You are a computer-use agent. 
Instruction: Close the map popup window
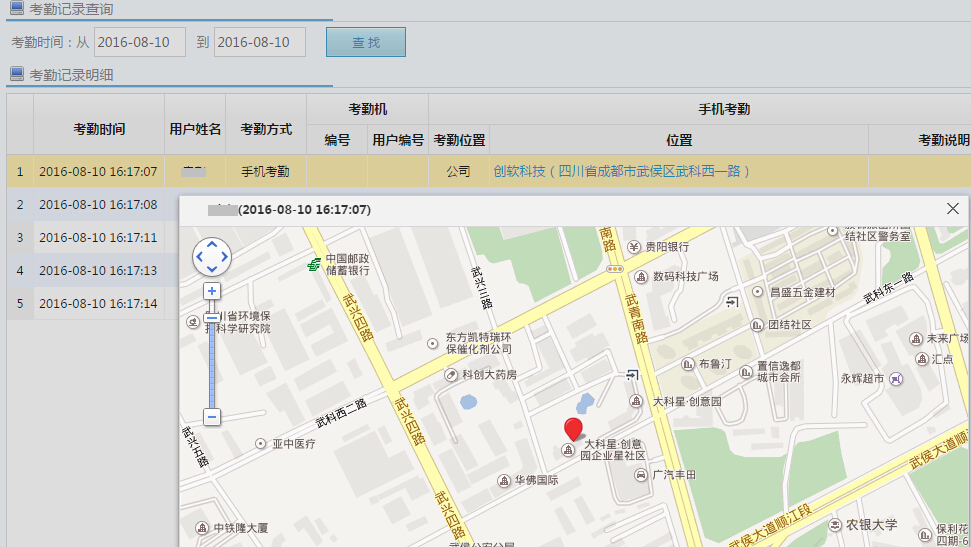pos(952,209)
